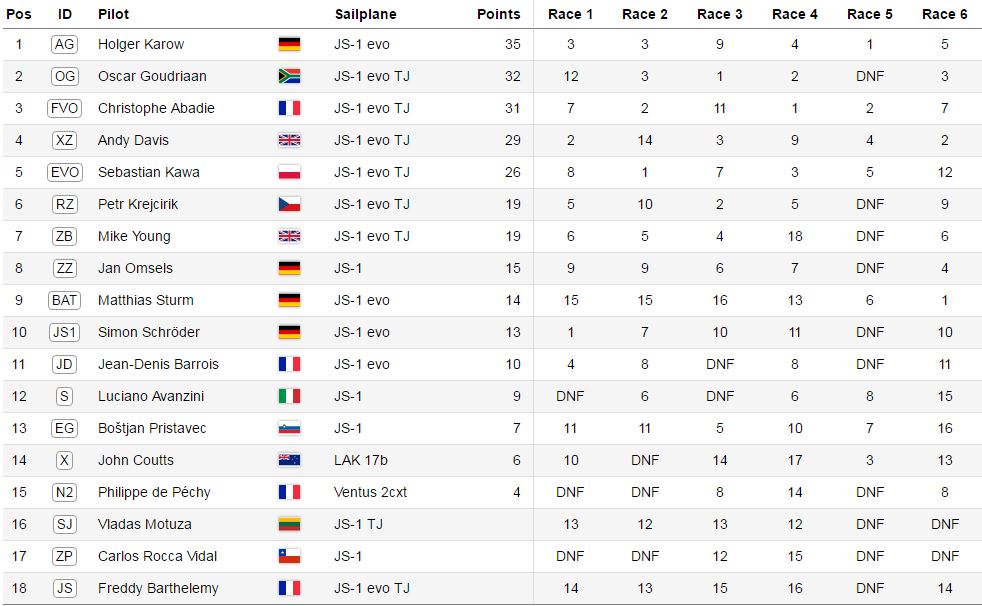982x606 pixels.
Task: Click the South African flag for Oscar Goudriaan
Action: pos(289,76)
